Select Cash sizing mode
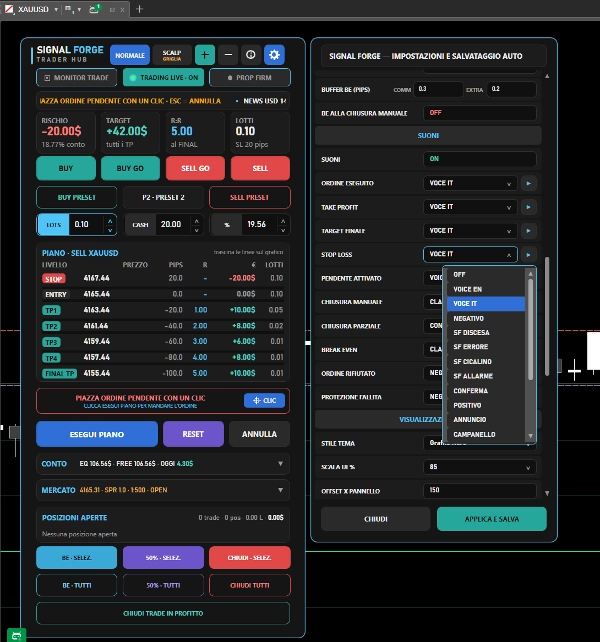Screen dimensions: 600x642 (x=140, y=224)
